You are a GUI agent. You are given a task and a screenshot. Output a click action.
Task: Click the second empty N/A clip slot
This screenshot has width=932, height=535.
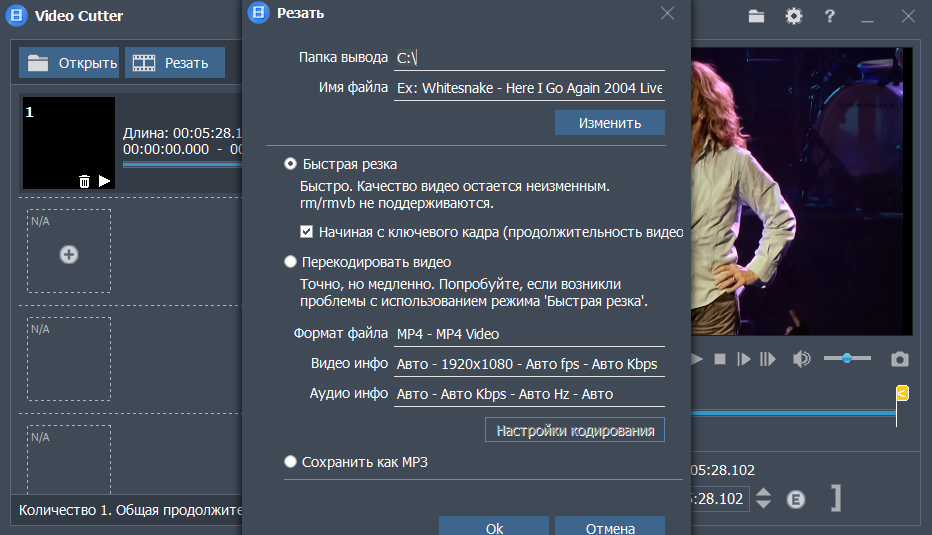[x=69, y=358]
